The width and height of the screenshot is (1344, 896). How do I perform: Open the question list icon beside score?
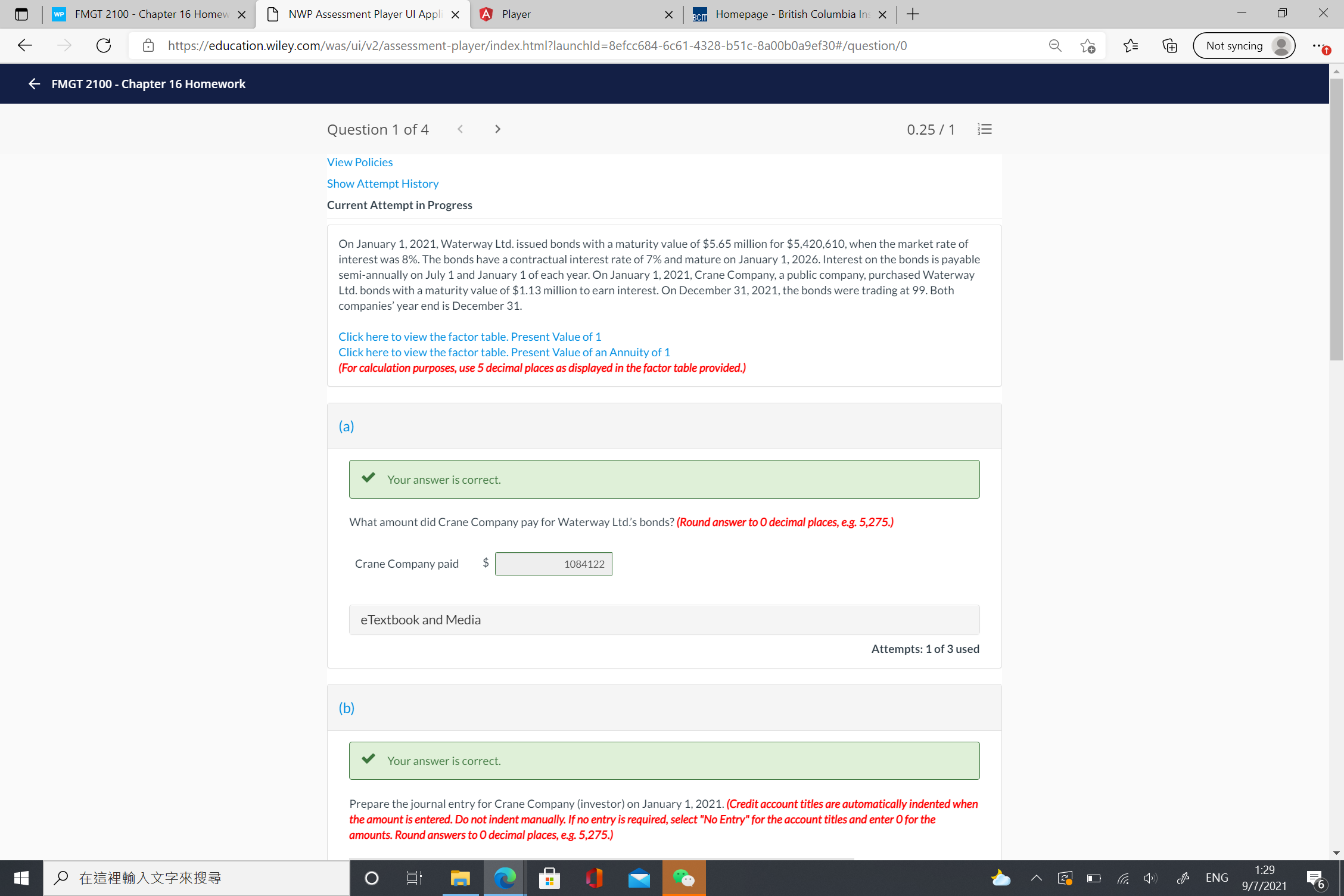(984, 129)
